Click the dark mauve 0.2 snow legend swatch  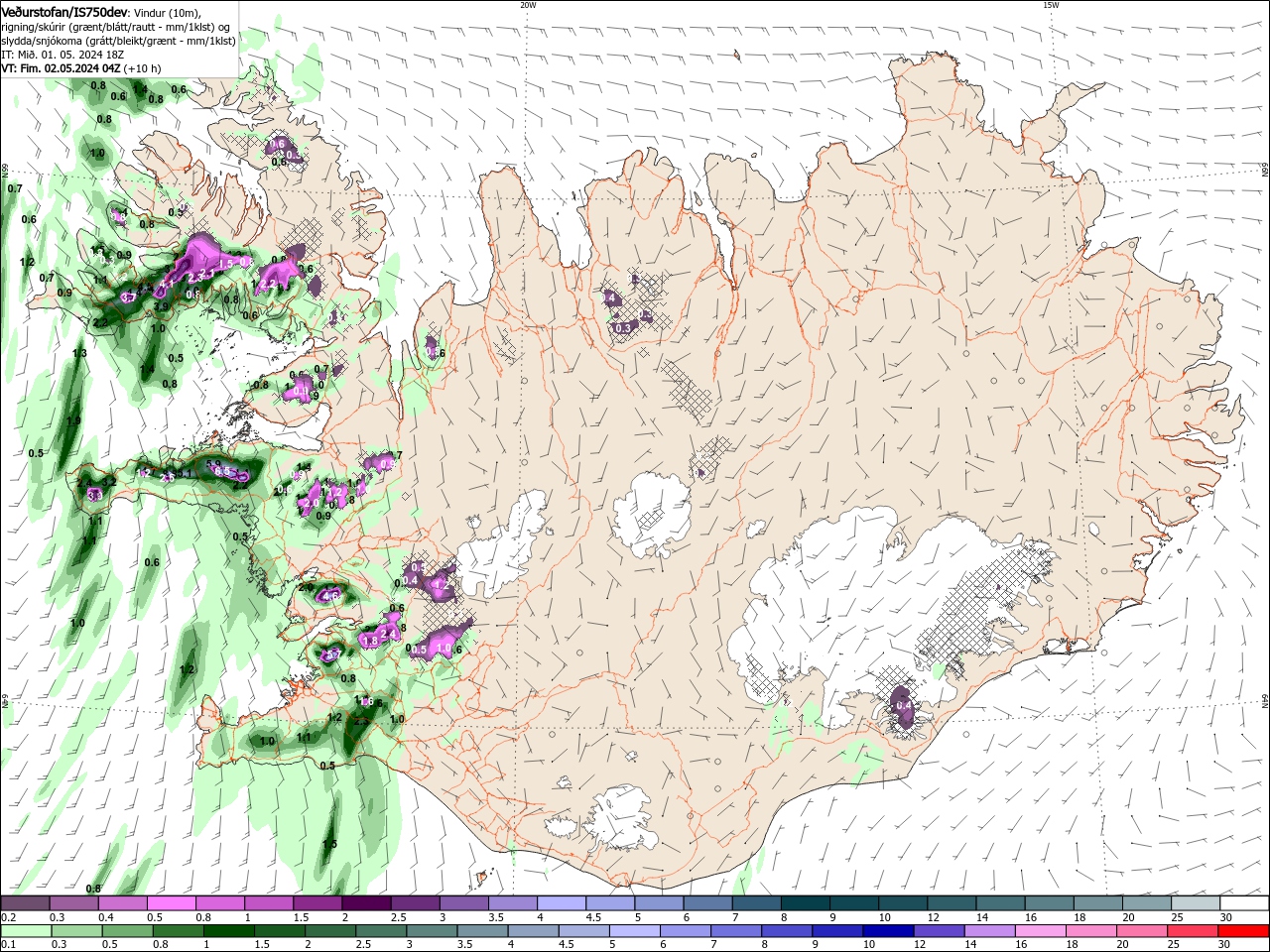click(x=26, y=903)
